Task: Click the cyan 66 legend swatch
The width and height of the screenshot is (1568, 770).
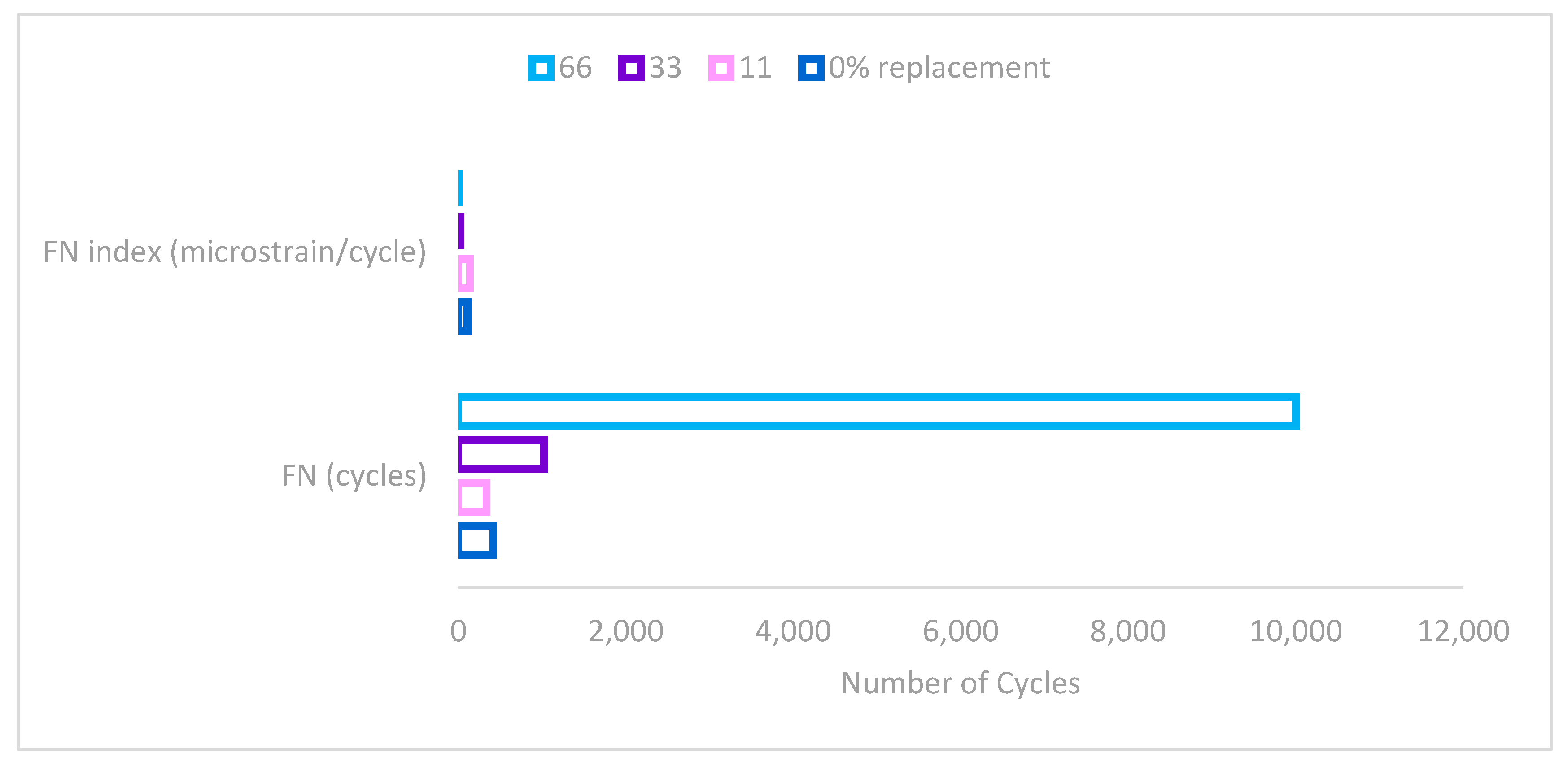Action: 541,68
